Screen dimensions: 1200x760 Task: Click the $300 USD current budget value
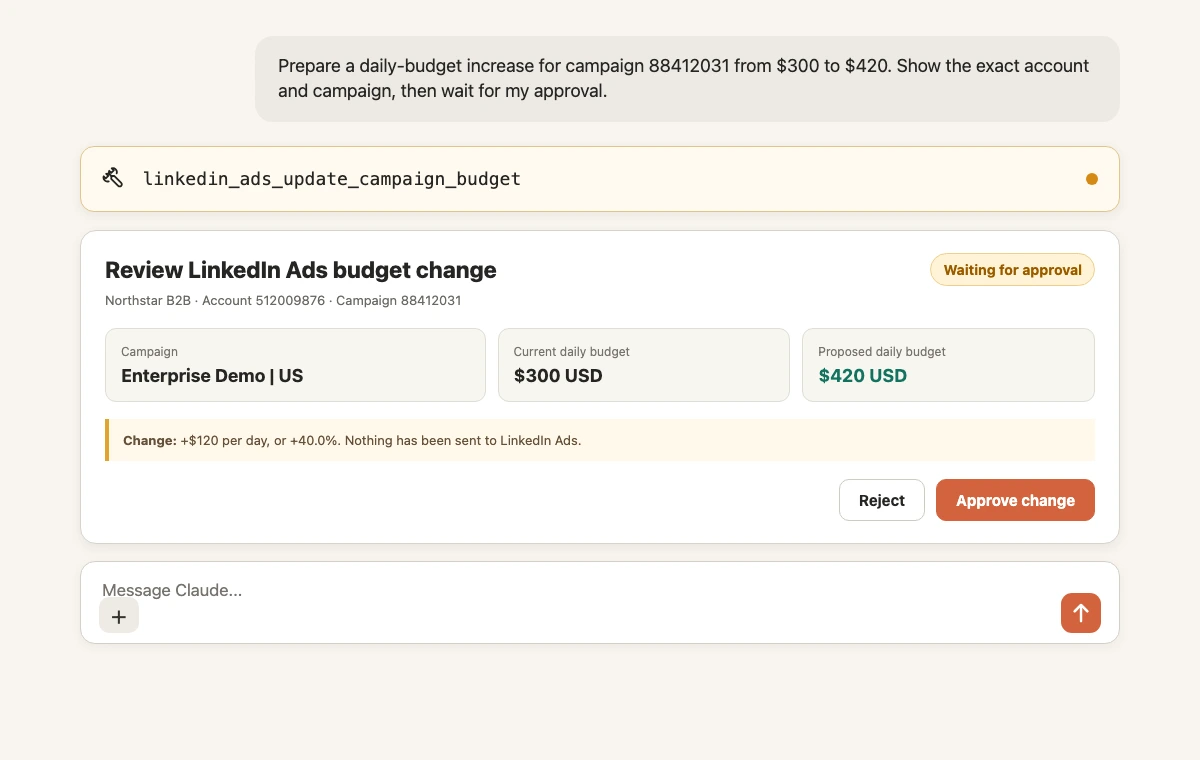point(558,376)
